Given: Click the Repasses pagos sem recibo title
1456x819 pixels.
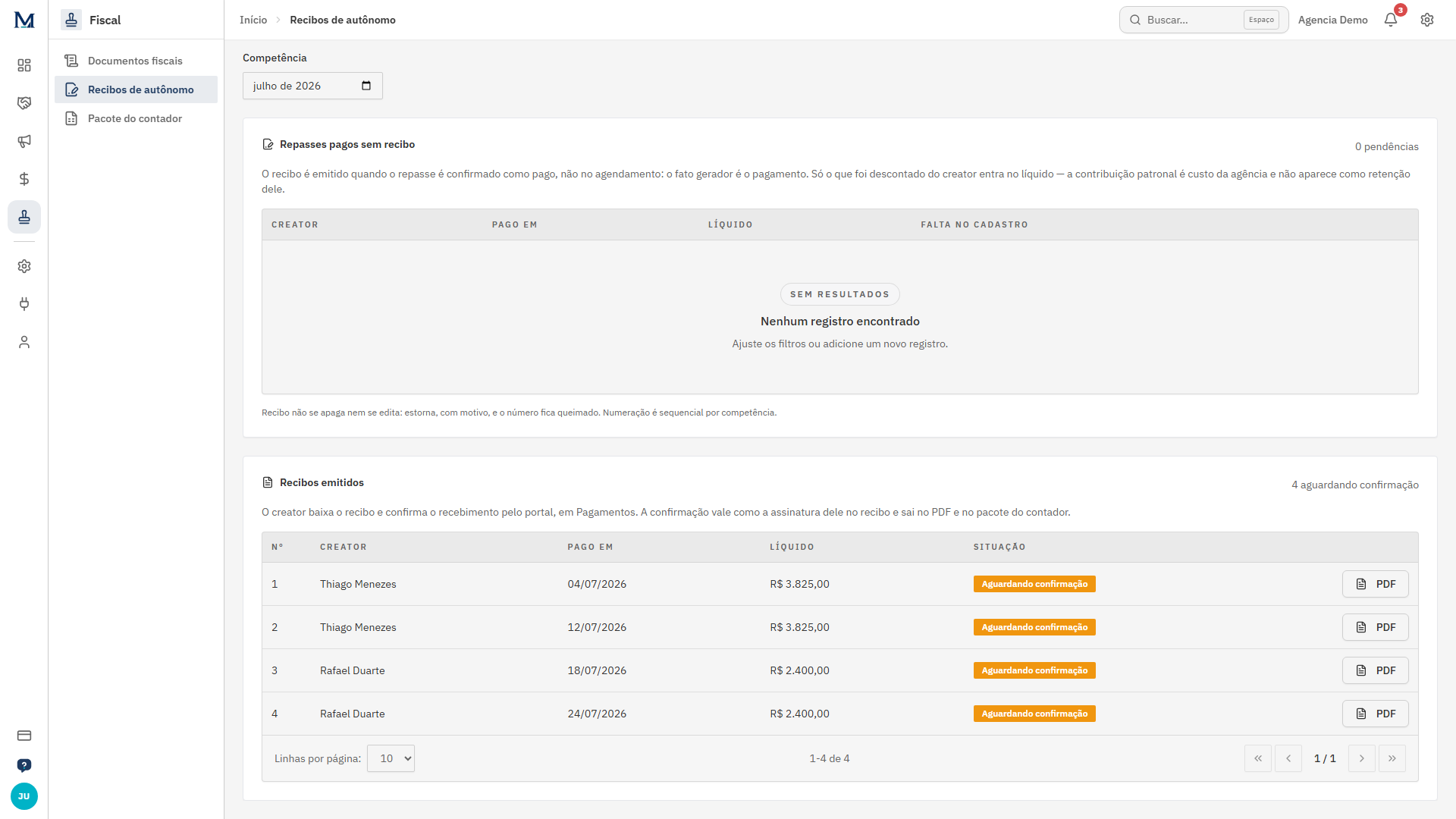Looking at the screenshot, I should coord(347,144).
